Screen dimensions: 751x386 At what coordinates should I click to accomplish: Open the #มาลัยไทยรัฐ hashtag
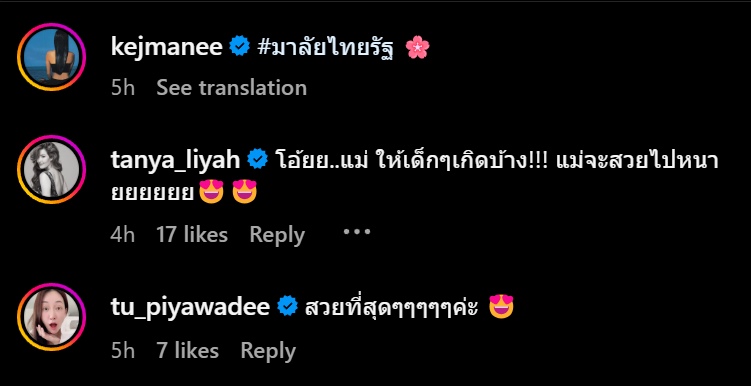pos(325,48)
